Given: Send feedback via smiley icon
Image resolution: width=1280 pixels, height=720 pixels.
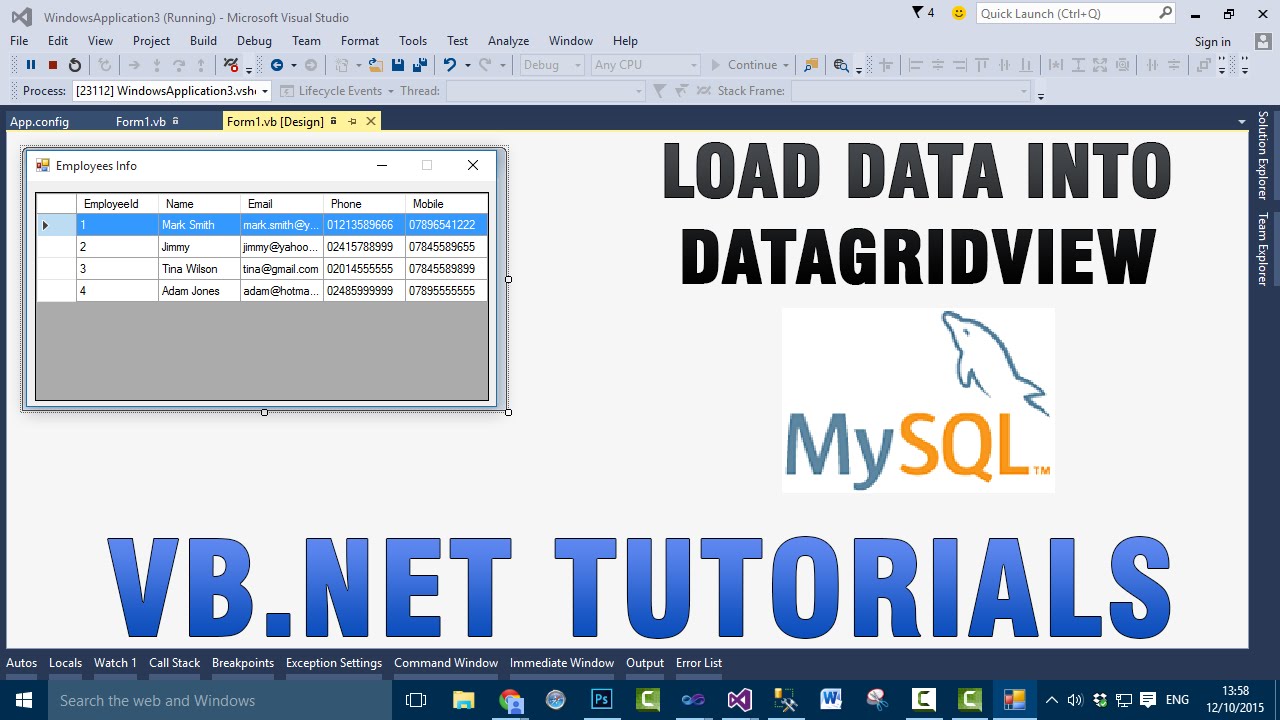Looking at the screenshot, I should coord(959,13).
